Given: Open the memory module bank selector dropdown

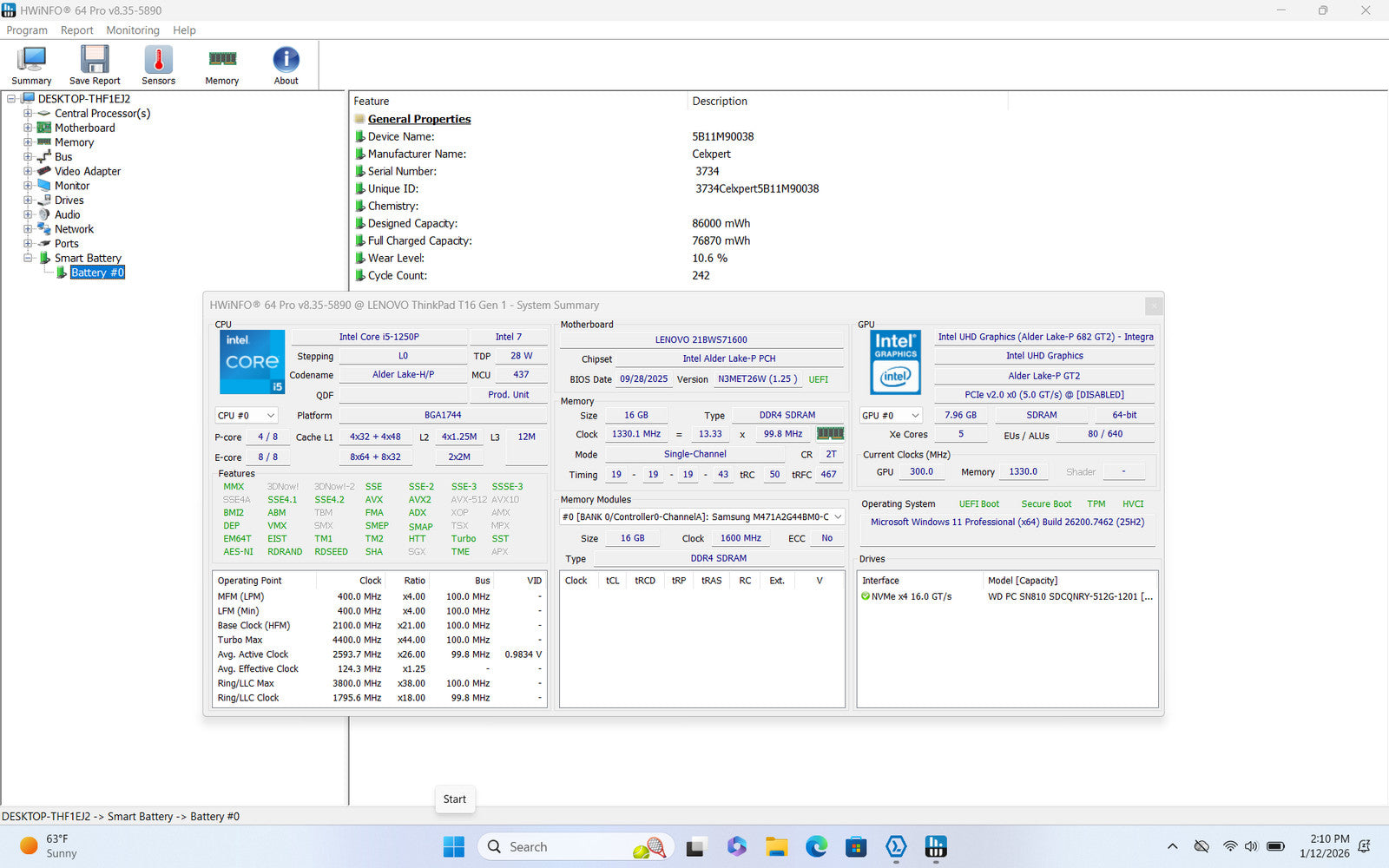Looking at the screenshot, I should pyautogui.click(x=702, y=517).
